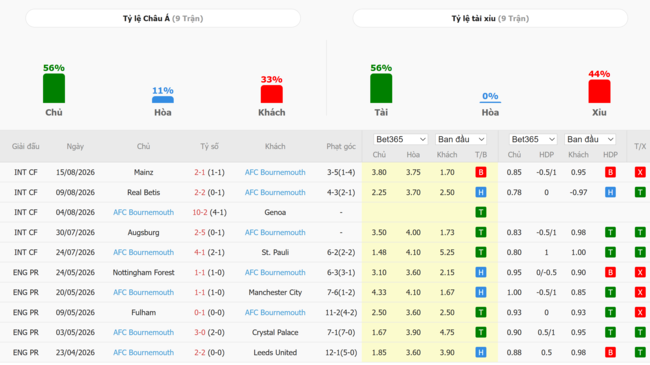Open the first Ban đầu odds dropdown

tap(461, 139)
